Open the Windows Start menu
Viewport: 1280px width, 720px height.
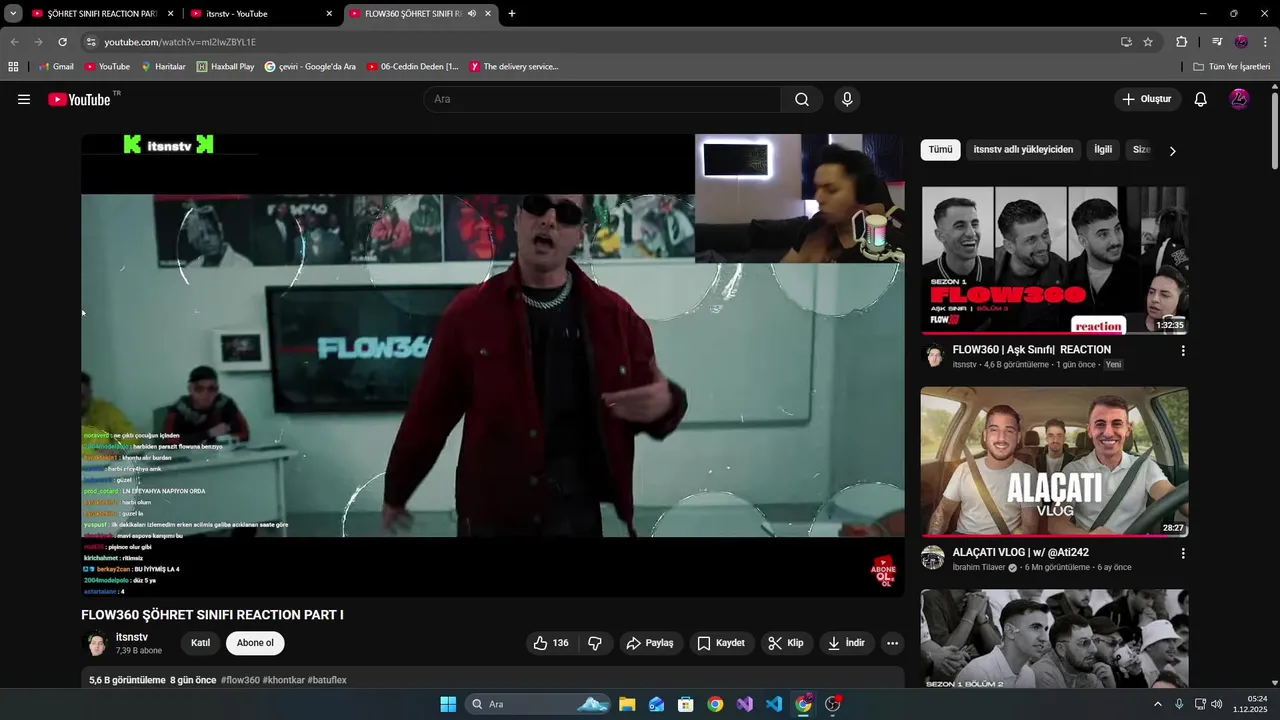click(448, 704)
